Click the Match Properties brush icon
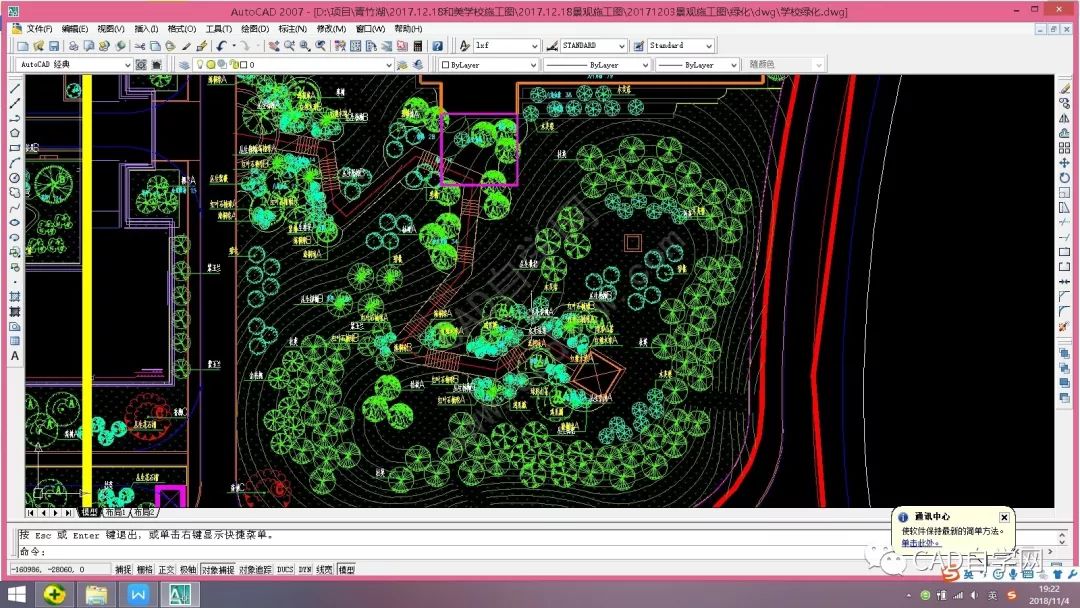 coord(201,46)
